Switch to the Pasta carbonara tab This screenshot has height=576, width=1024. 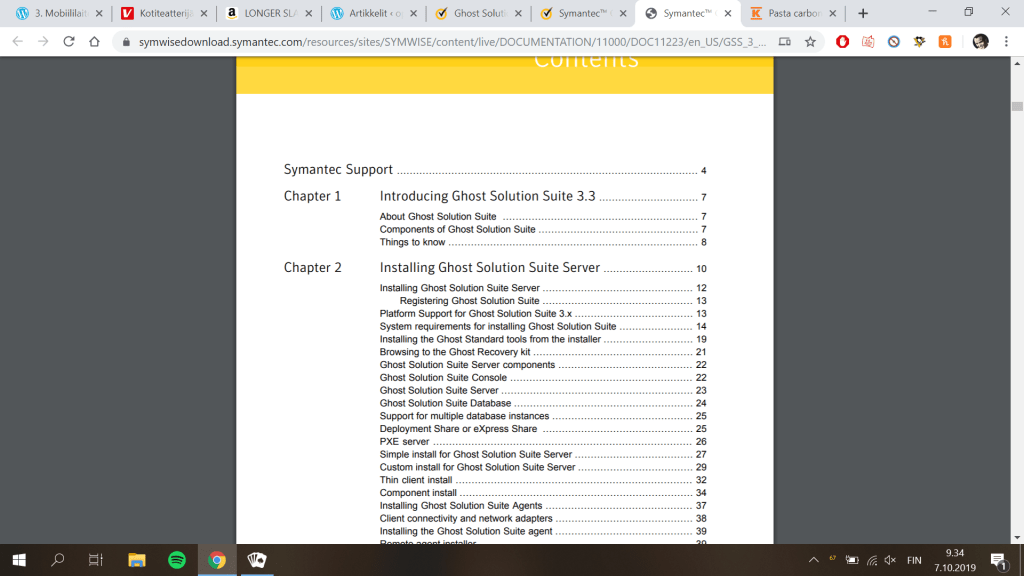tap(790, 13)
